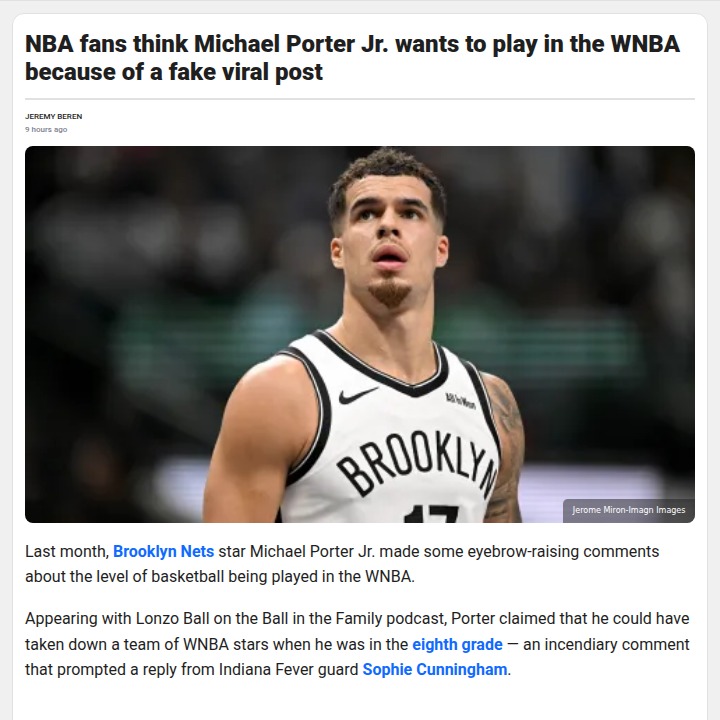
Task: Click the Nike swoosh on the jersey
Action: click(x=358, y=395)
